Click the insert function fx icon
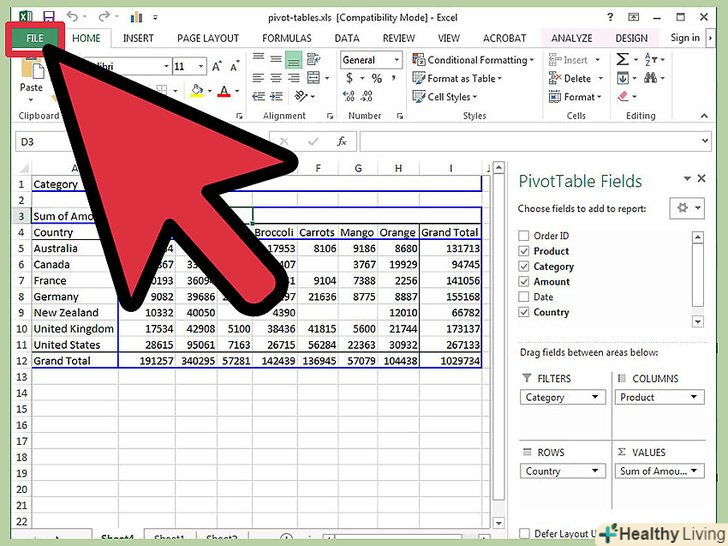 click(341, 142)
